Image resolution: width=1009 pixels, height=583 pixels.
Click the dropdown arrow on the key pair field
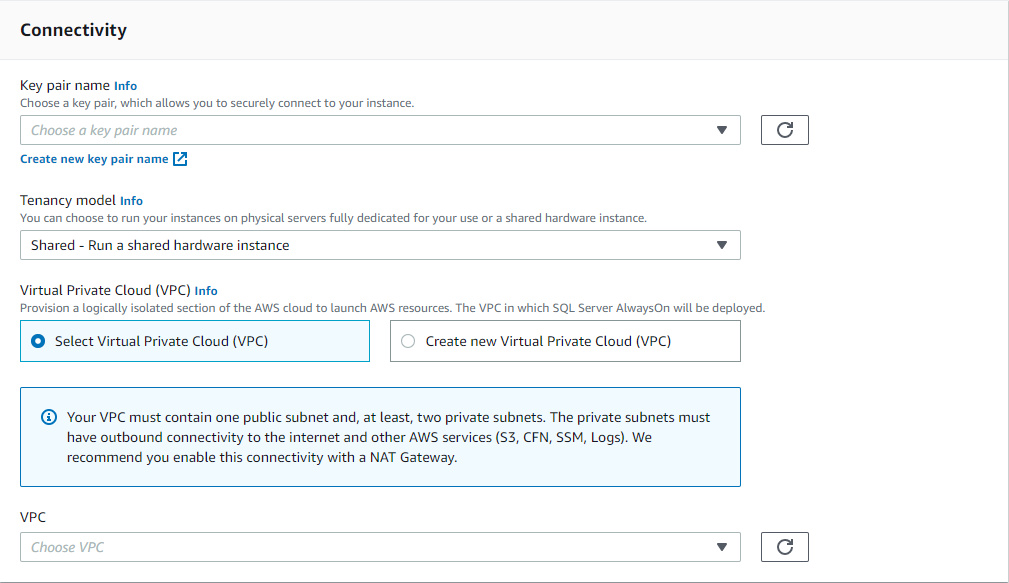click(722, 129)
